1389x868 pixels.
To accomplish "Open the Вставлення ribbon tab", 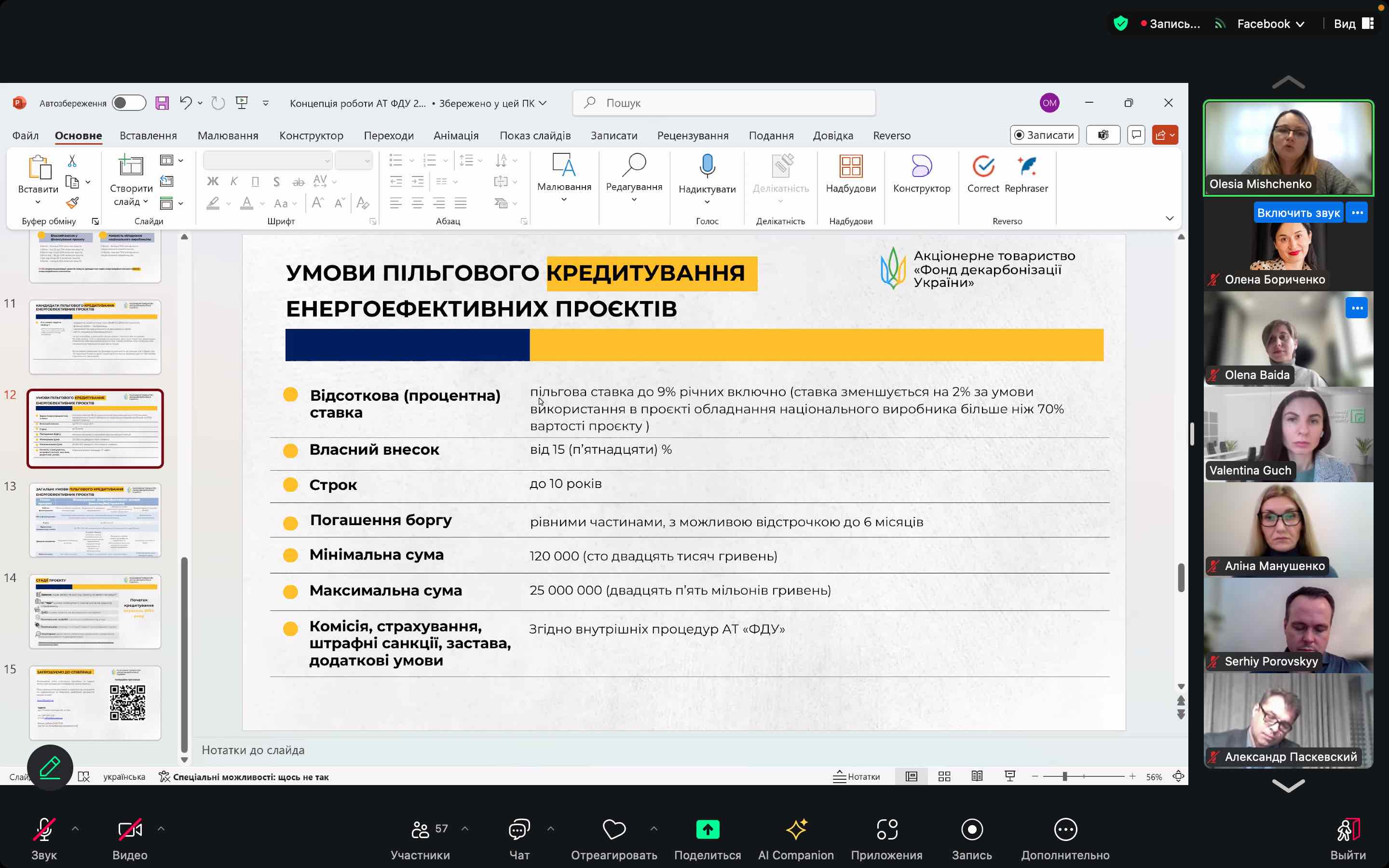I will tap(148, 136).
